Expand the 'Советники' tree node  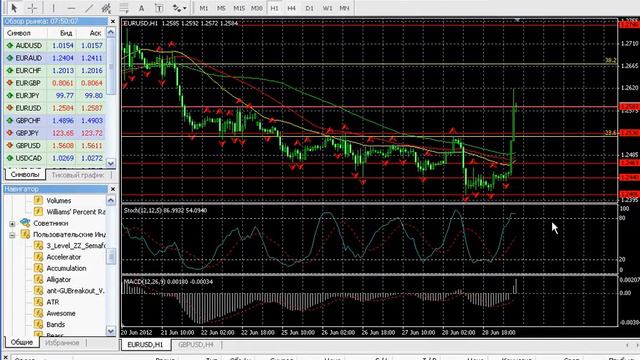tap(12, 224)
